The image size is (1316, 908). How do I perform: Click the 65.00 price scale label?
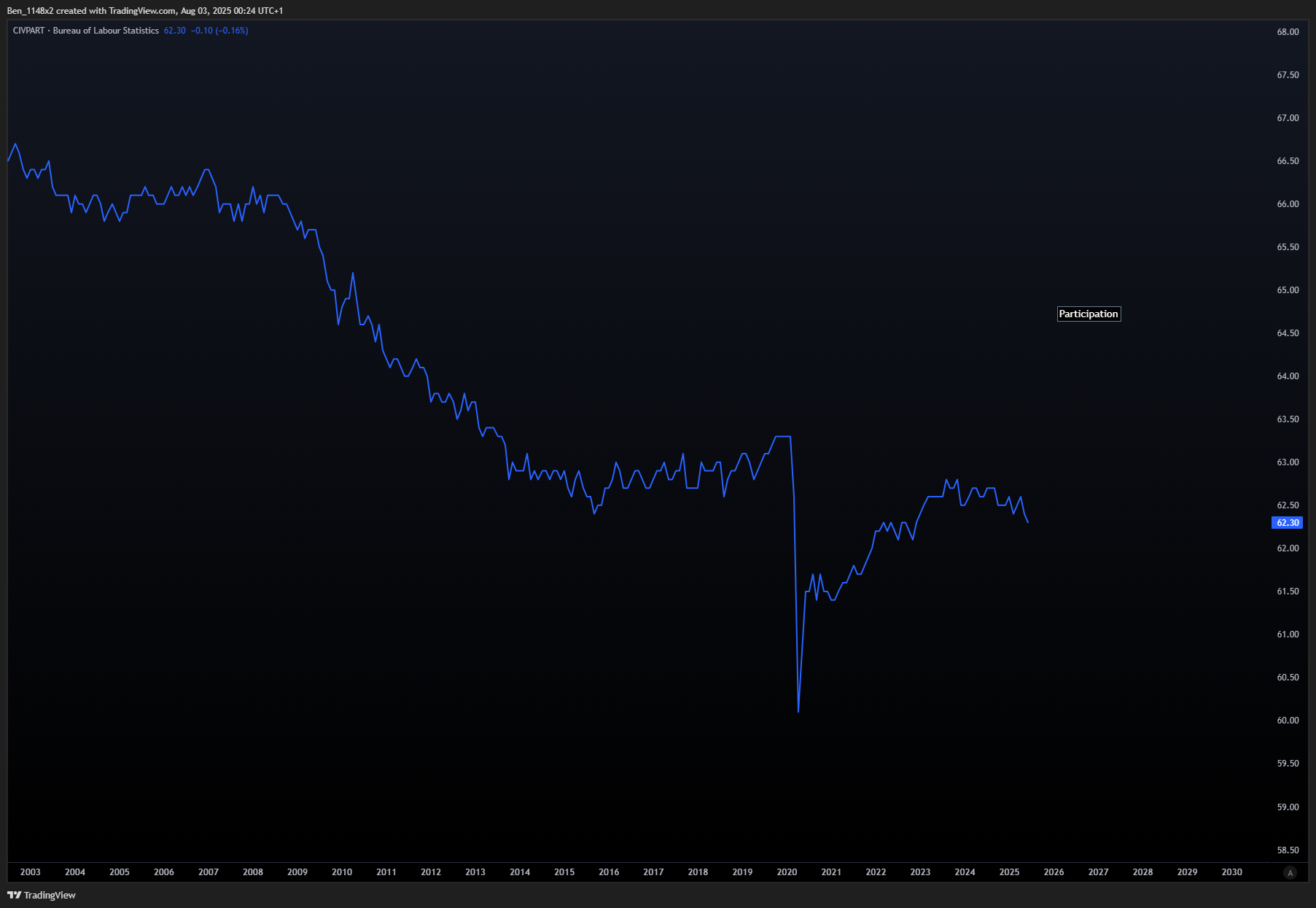coord(1288,290)
